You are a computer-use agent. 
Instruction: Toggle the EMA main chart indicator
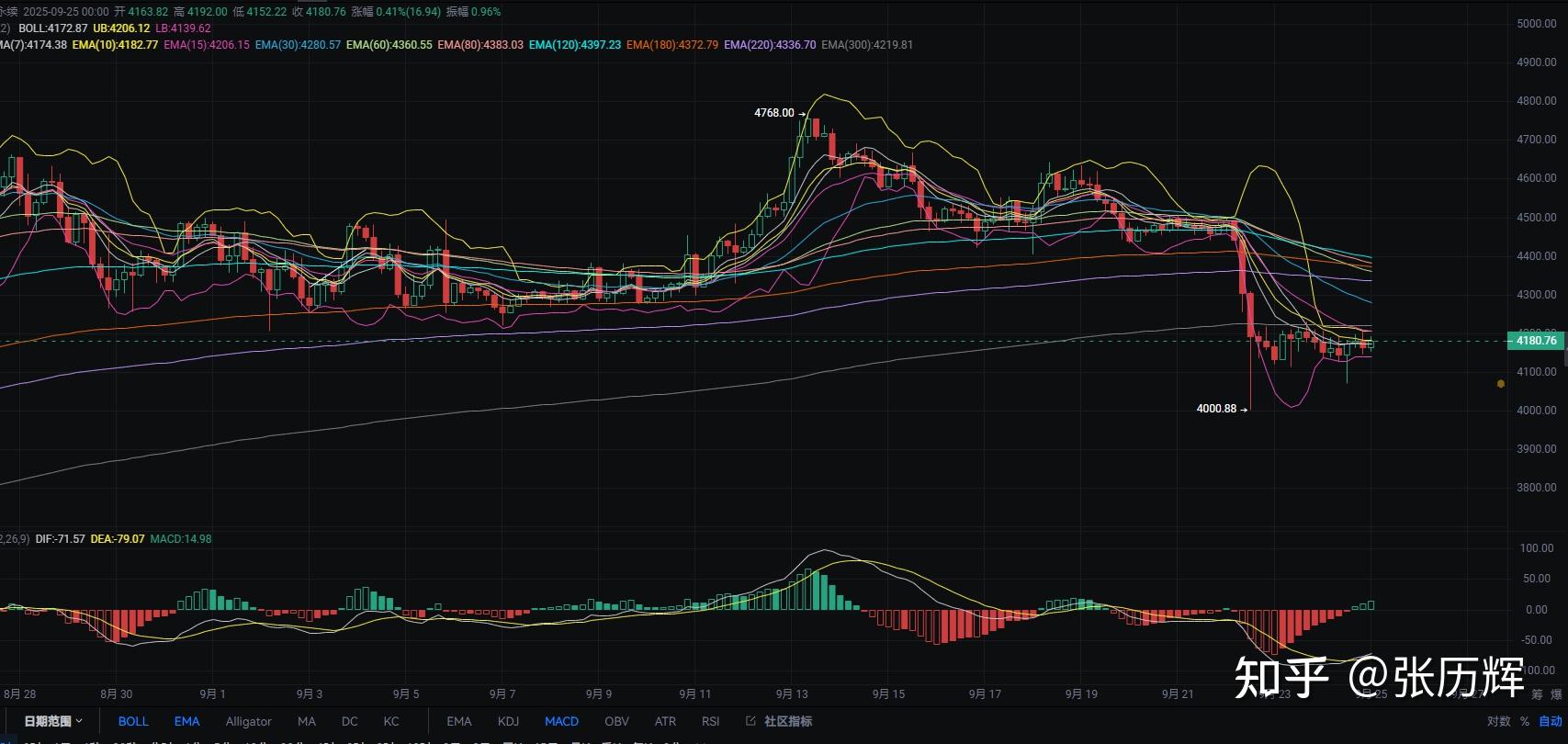(x=186, y=721)
